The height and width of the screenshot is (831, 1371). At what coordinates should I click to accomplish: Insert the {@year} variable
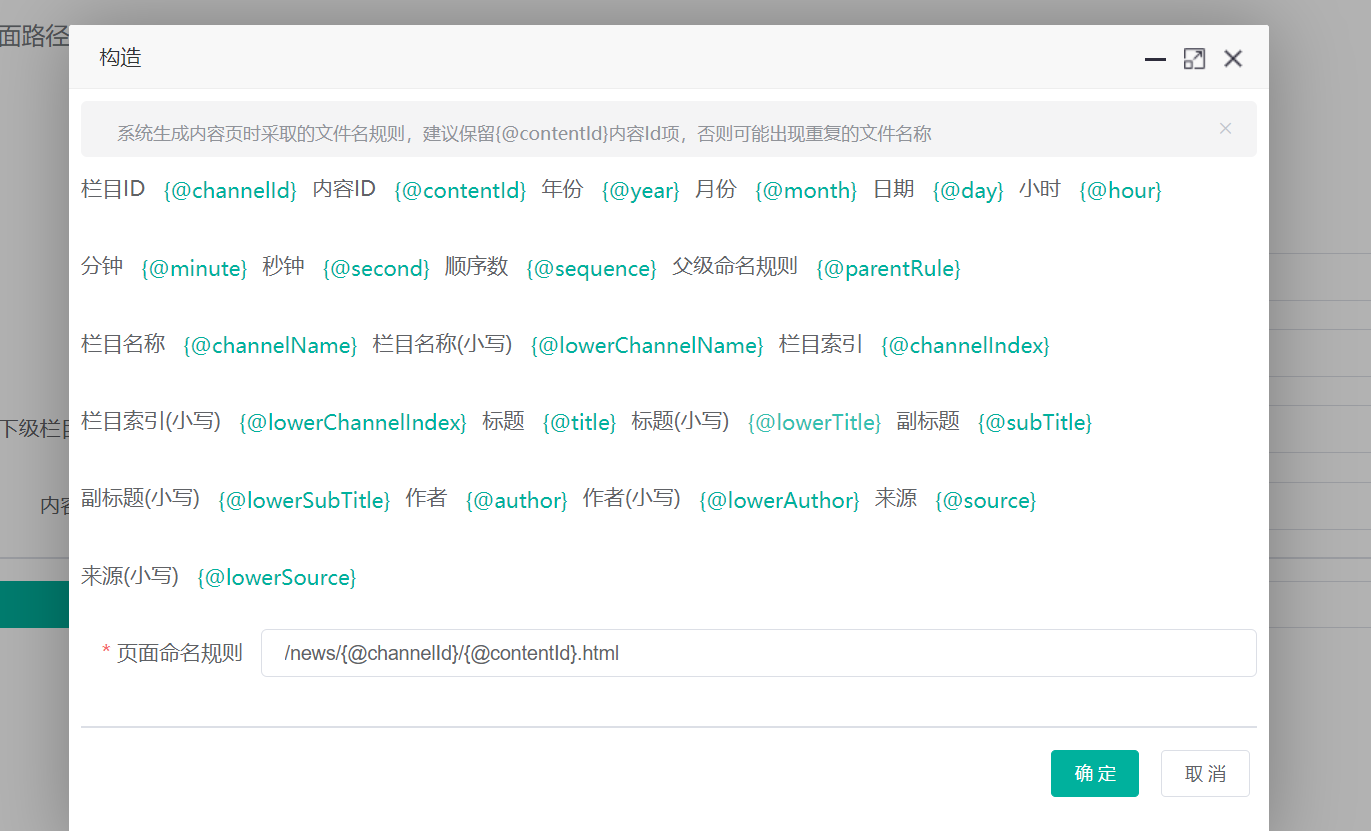tap(640, 191)
